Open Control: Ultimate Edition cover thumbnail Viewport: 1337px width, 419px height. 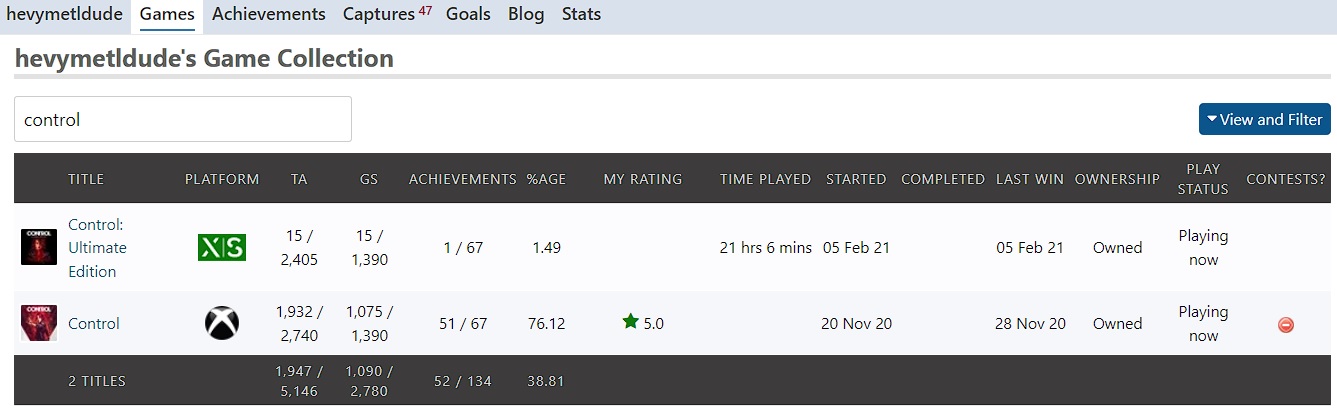pos(39,247)
